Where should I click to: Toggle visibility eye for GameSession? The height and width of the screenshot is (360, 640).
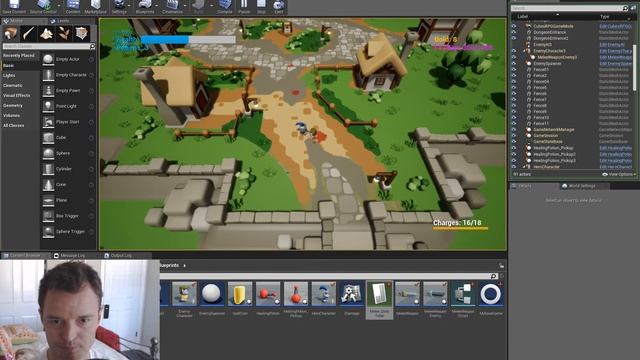[x=514, y=136]
